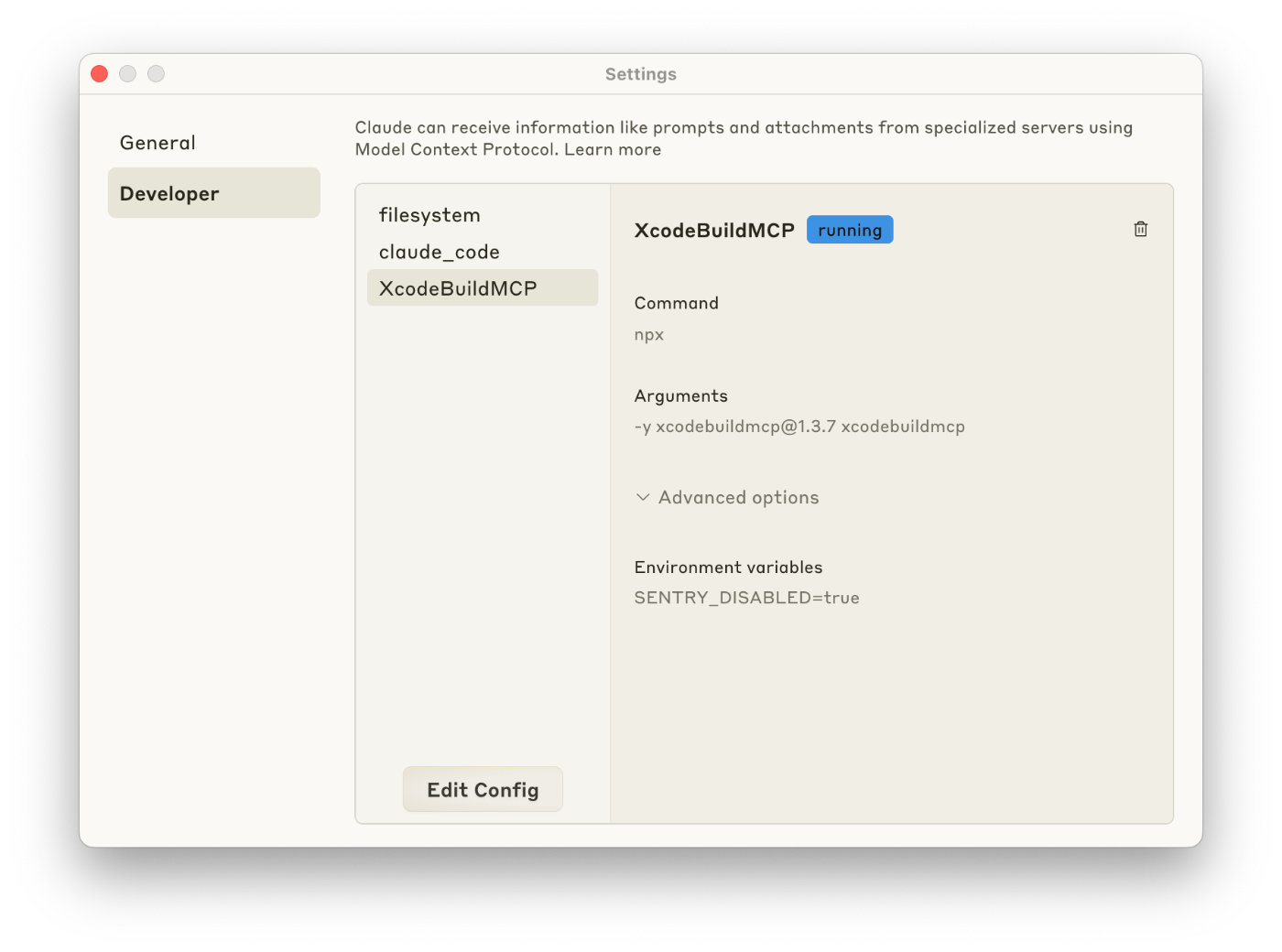Open the General settings tab

(x=213, y=143)
